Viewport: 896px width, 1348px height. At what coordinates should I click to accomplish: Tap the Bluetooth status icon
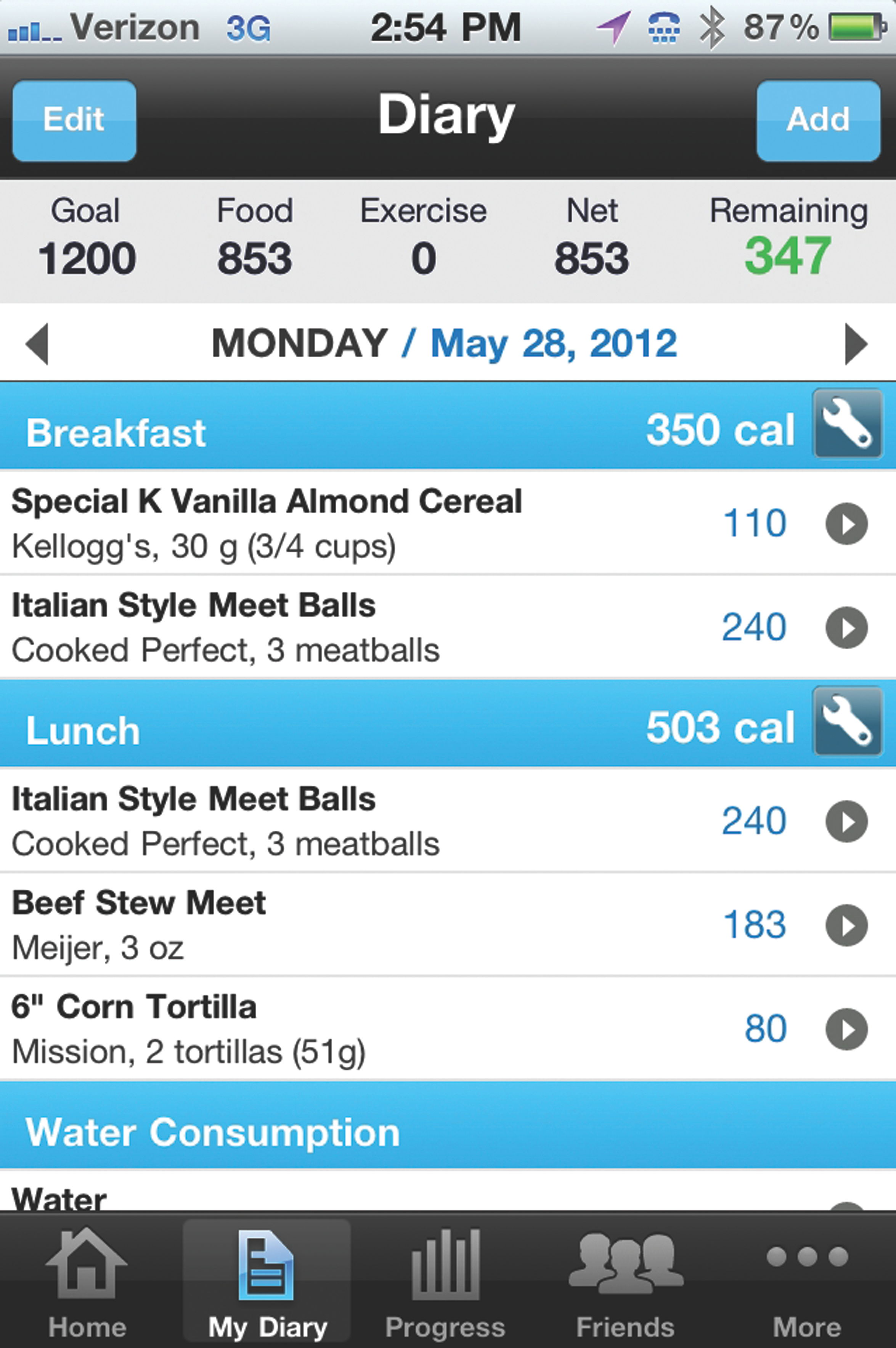tap(713, 29)
